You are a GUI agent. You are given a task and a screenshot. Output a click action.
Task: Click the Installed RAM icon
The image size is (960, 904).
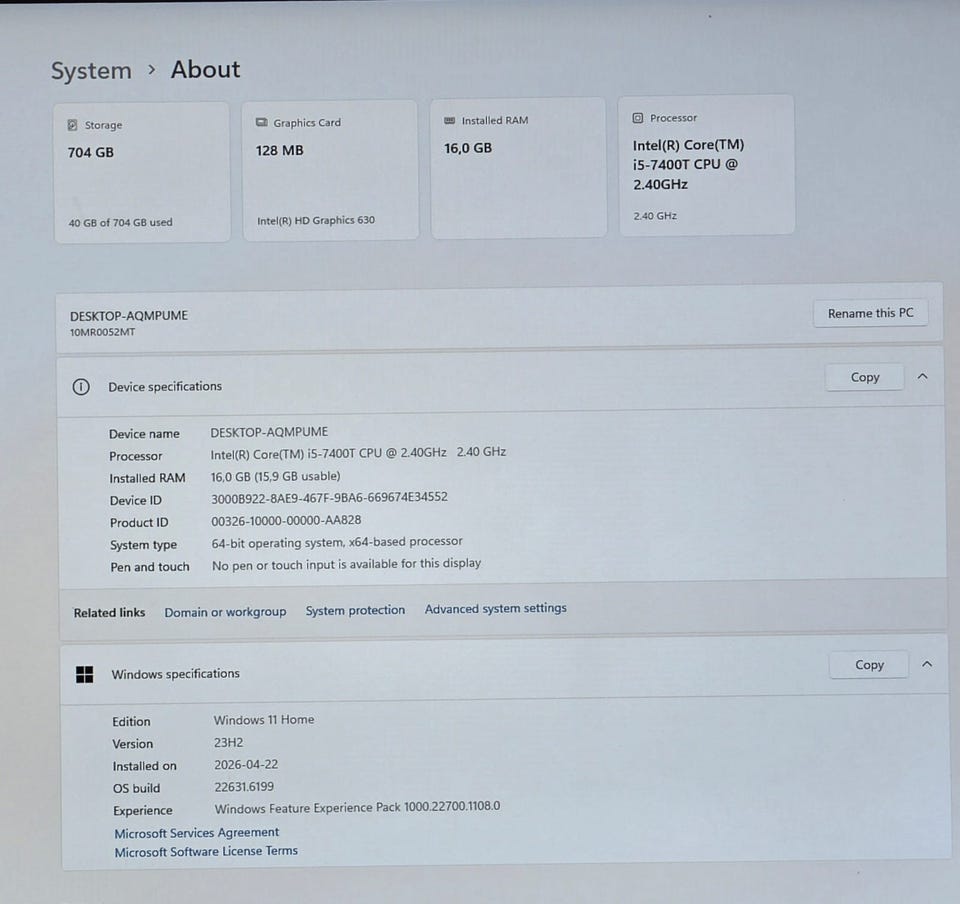tap(449, 121)
